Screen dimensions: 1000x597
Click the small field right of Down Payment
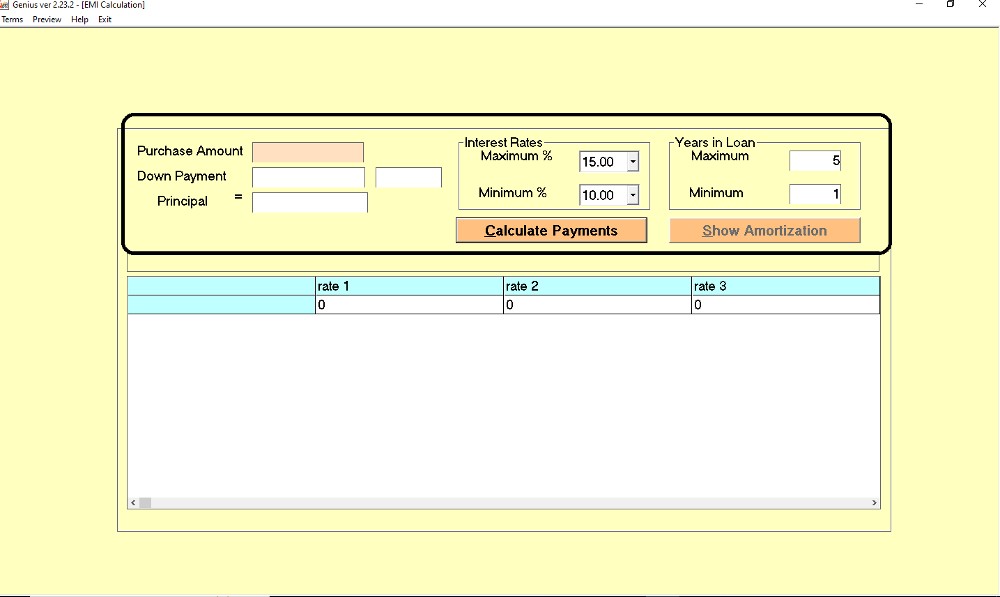pos(408,178)
